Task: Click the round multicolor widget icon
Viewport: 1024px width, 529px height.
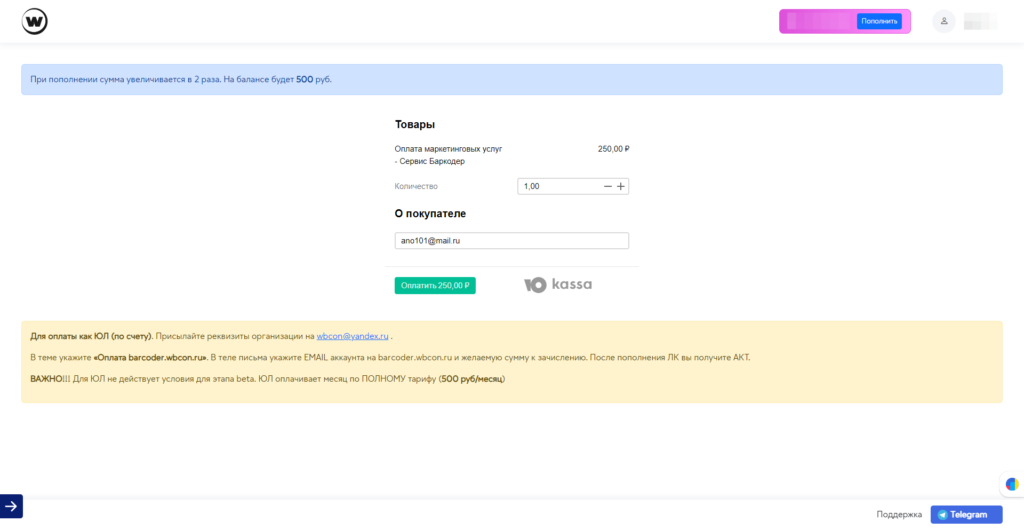Action: pos(1012,484)
